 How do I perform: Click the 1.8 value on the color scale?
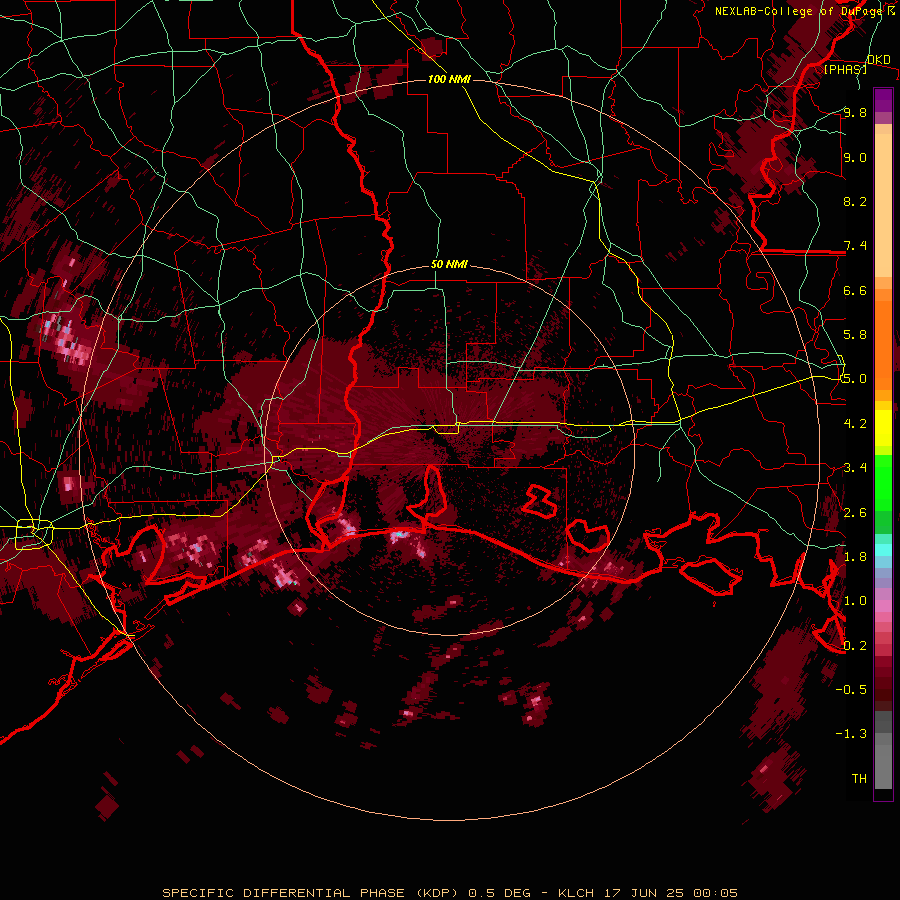[855, 557]
